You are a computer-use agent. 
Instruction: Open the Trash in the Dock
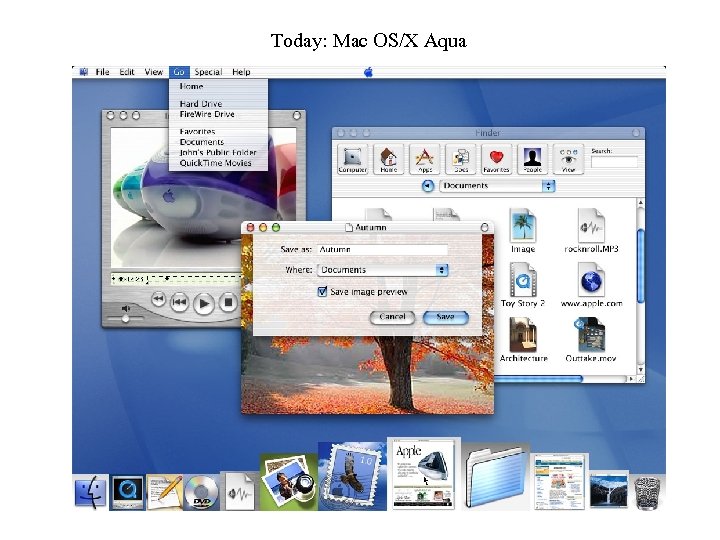point(647,493)
